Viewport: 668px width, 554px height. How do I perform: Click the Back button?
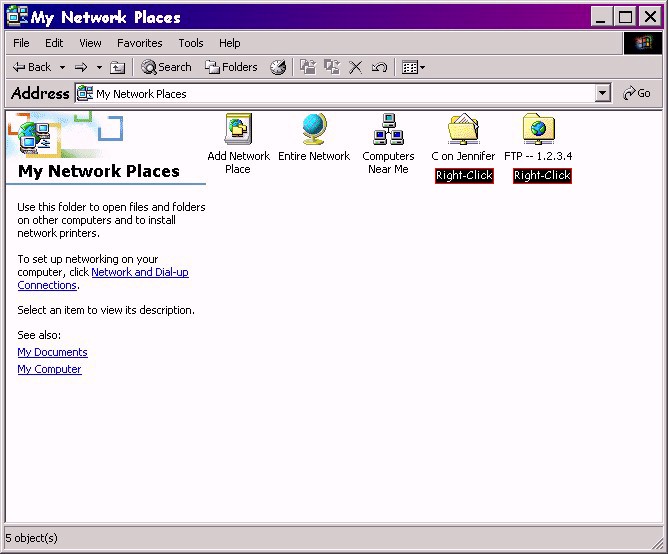32,67
